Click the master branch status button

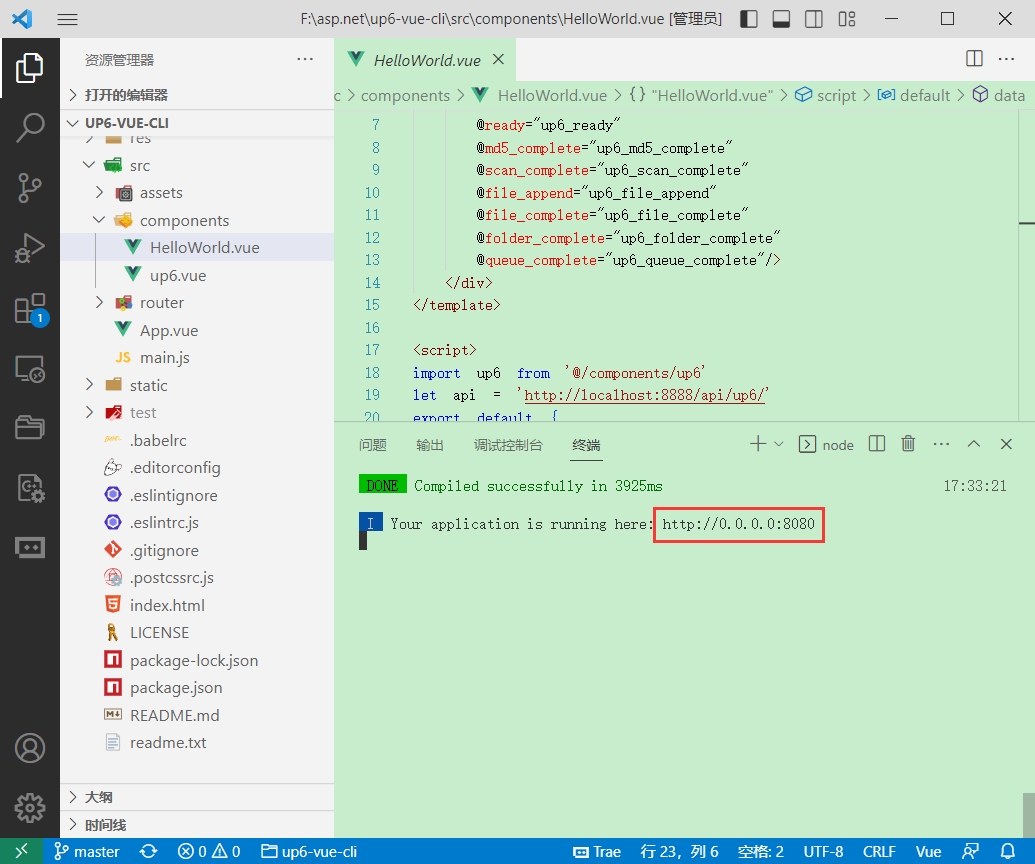[87, 852]
